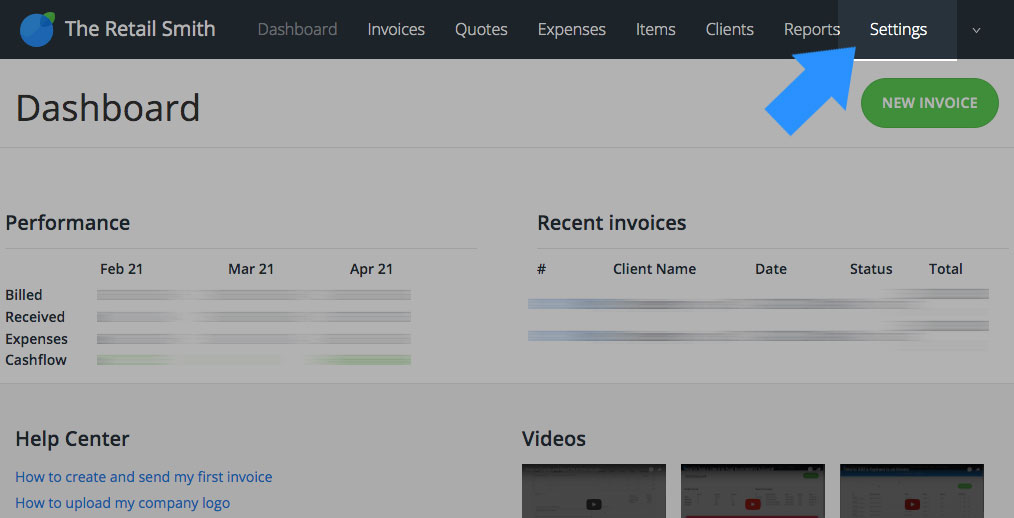Screen dimensions: 1014x518
Task: Open the Invoices menu item
Action: pyautogui.click(x=396, y=29)
